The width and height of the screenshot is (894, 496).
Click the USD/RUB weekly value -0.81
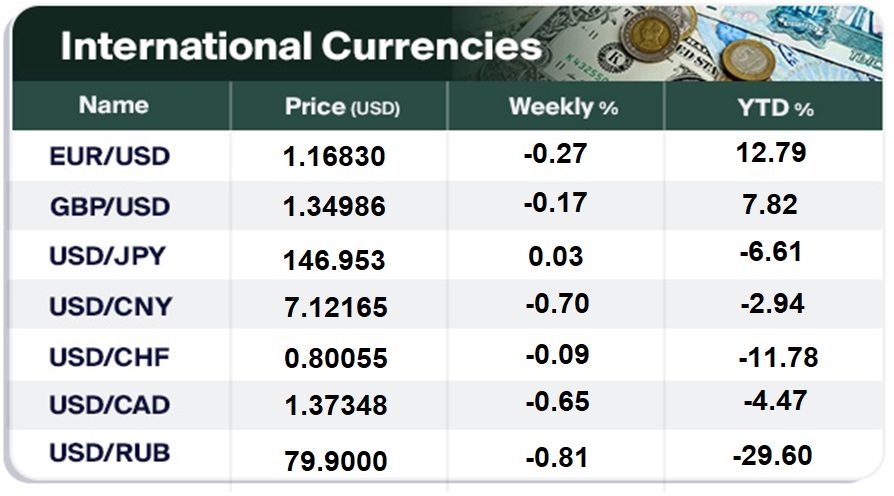(x=556, y=457)
